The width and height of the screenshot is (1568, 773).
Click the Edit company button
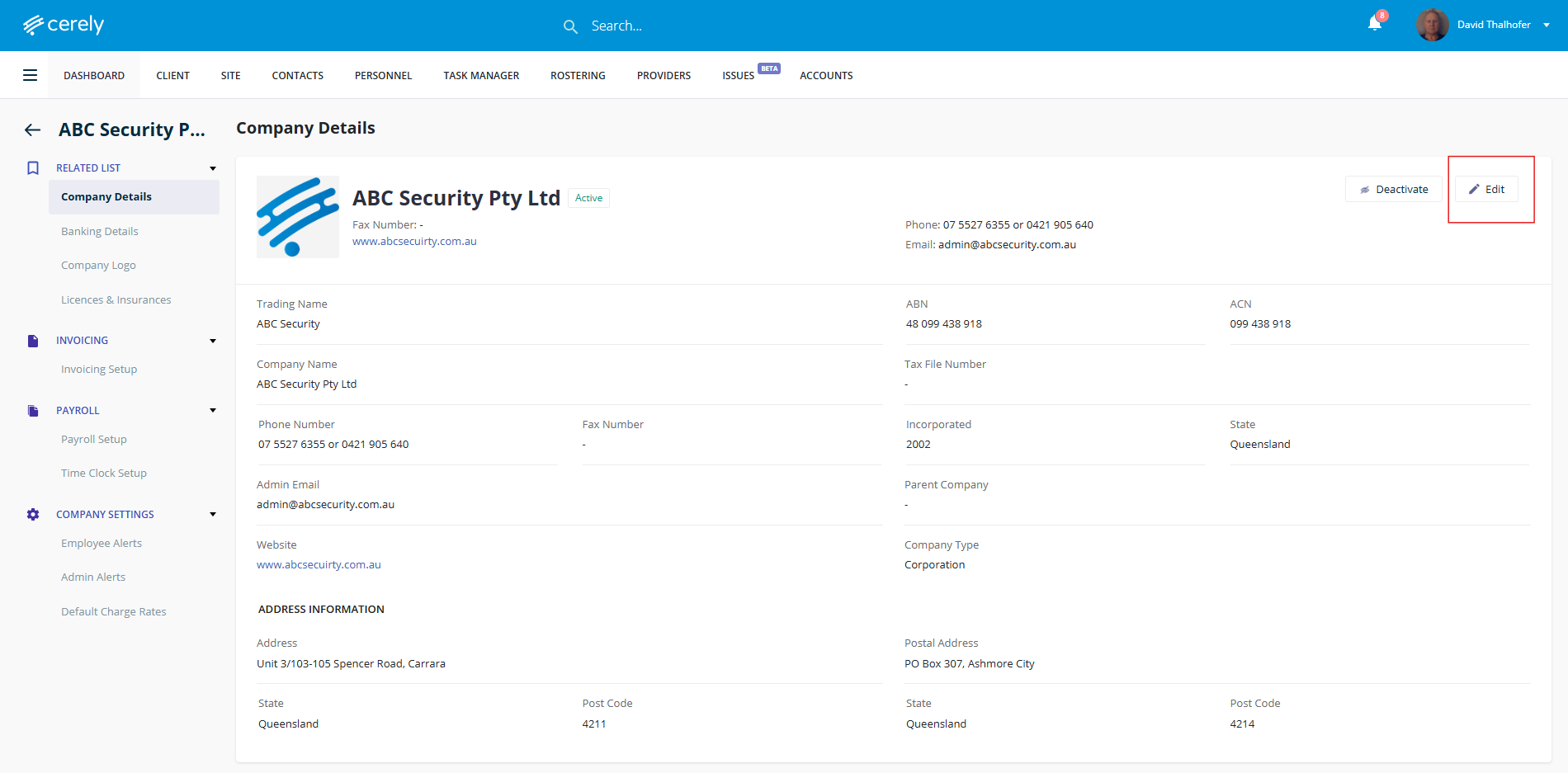(1486, 189)
